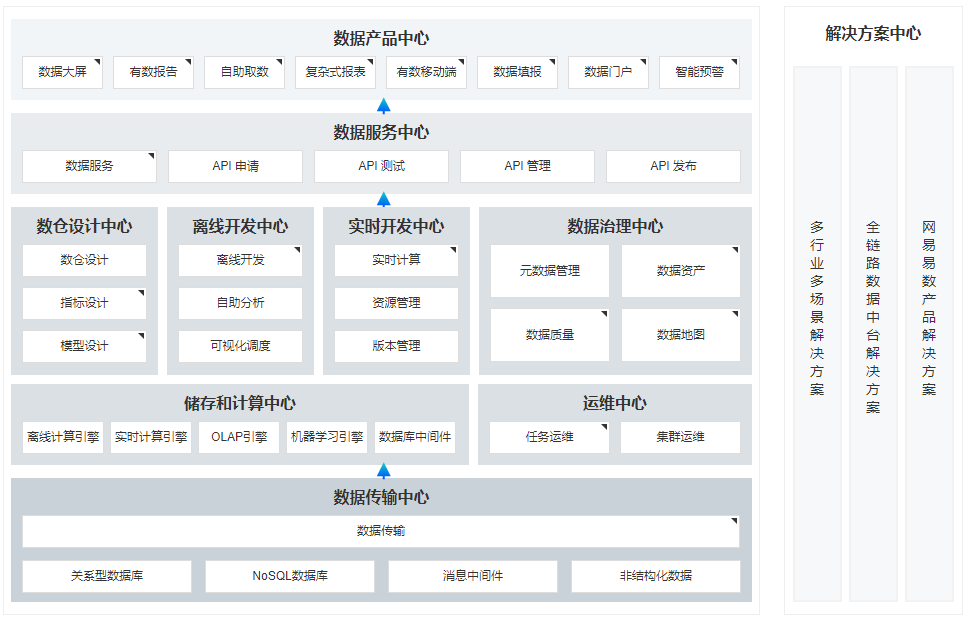This screenshot has width=969, height=620.
Task: Select the API 申请 box
Action: coord(235,166)
